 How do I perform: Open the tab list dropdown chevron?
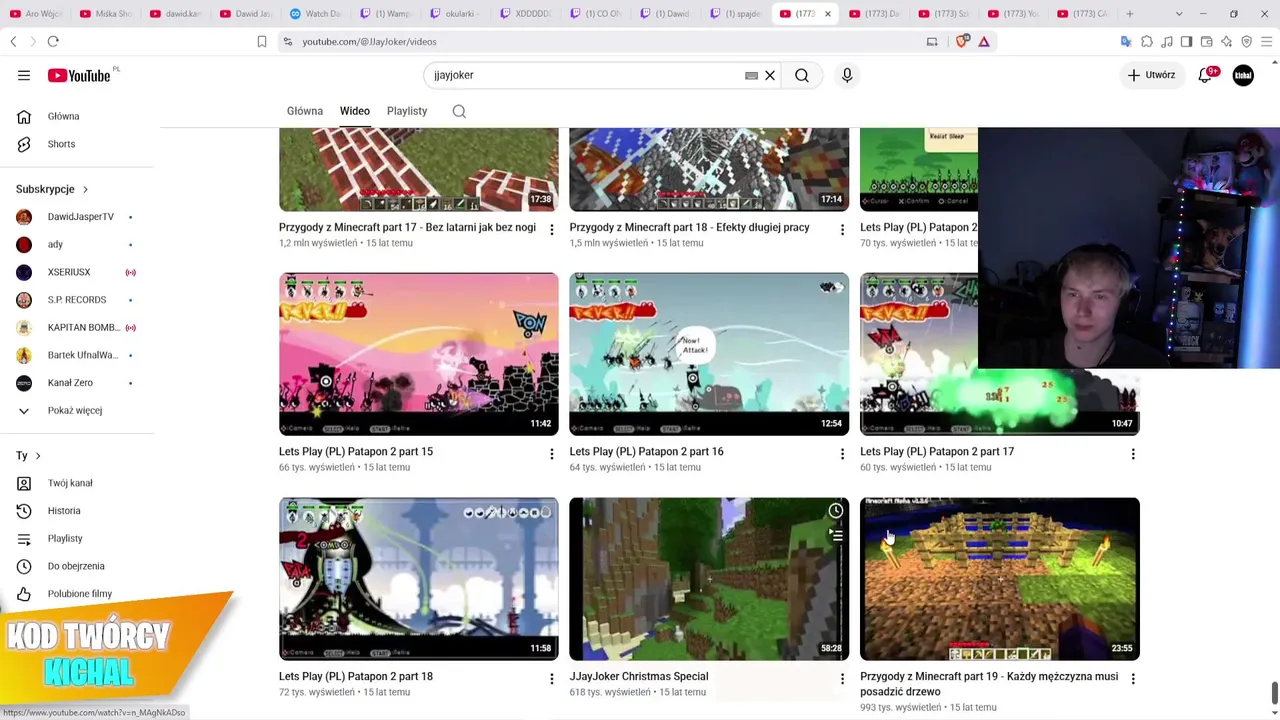click(1179, 14)
